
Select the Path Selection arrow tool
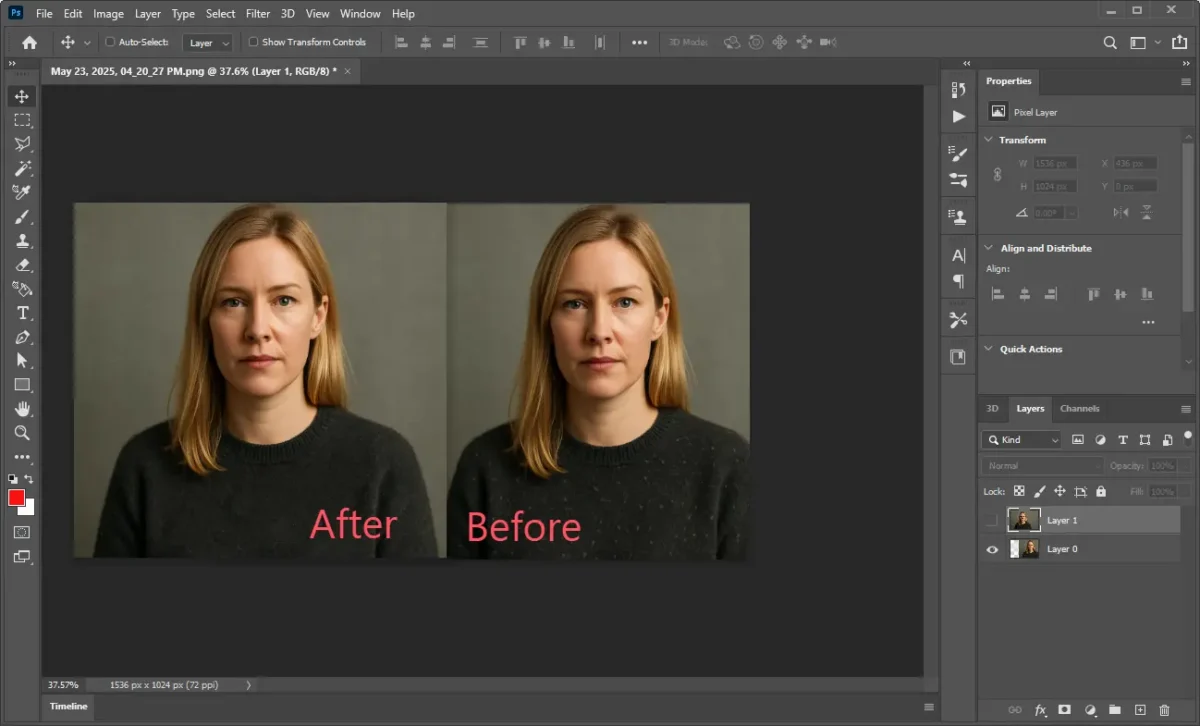click(22, 361)
